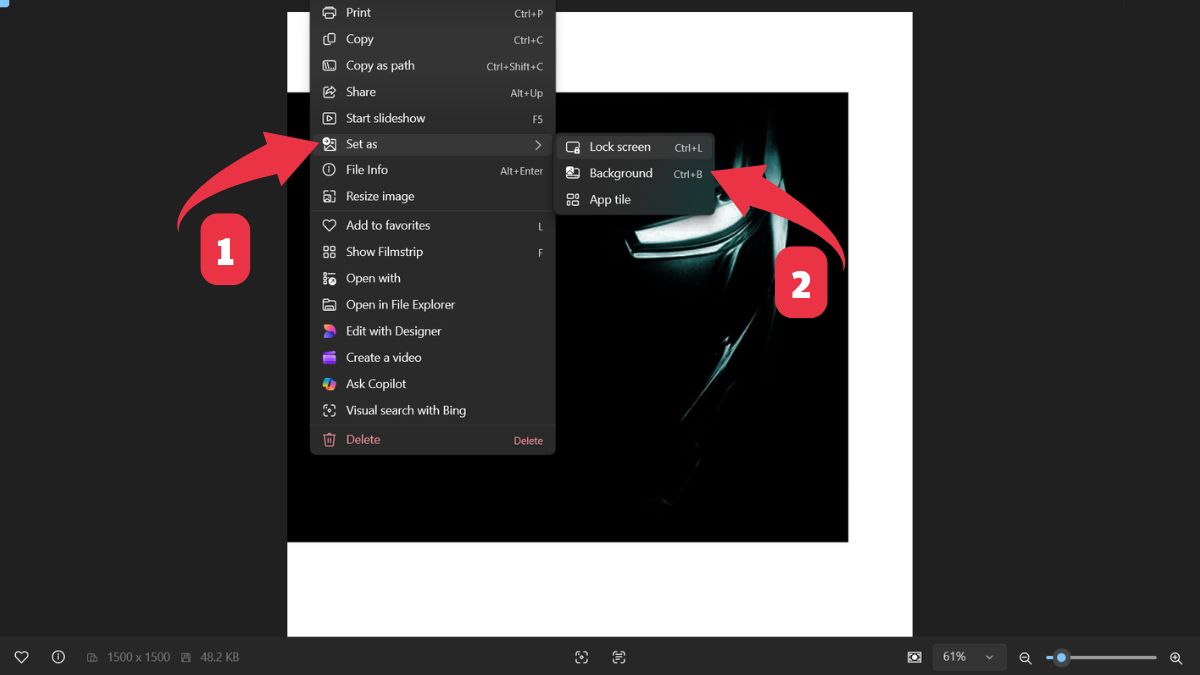Choose Resize image from the menu
The image size is (1200, 675).
(x=432, y=197)
